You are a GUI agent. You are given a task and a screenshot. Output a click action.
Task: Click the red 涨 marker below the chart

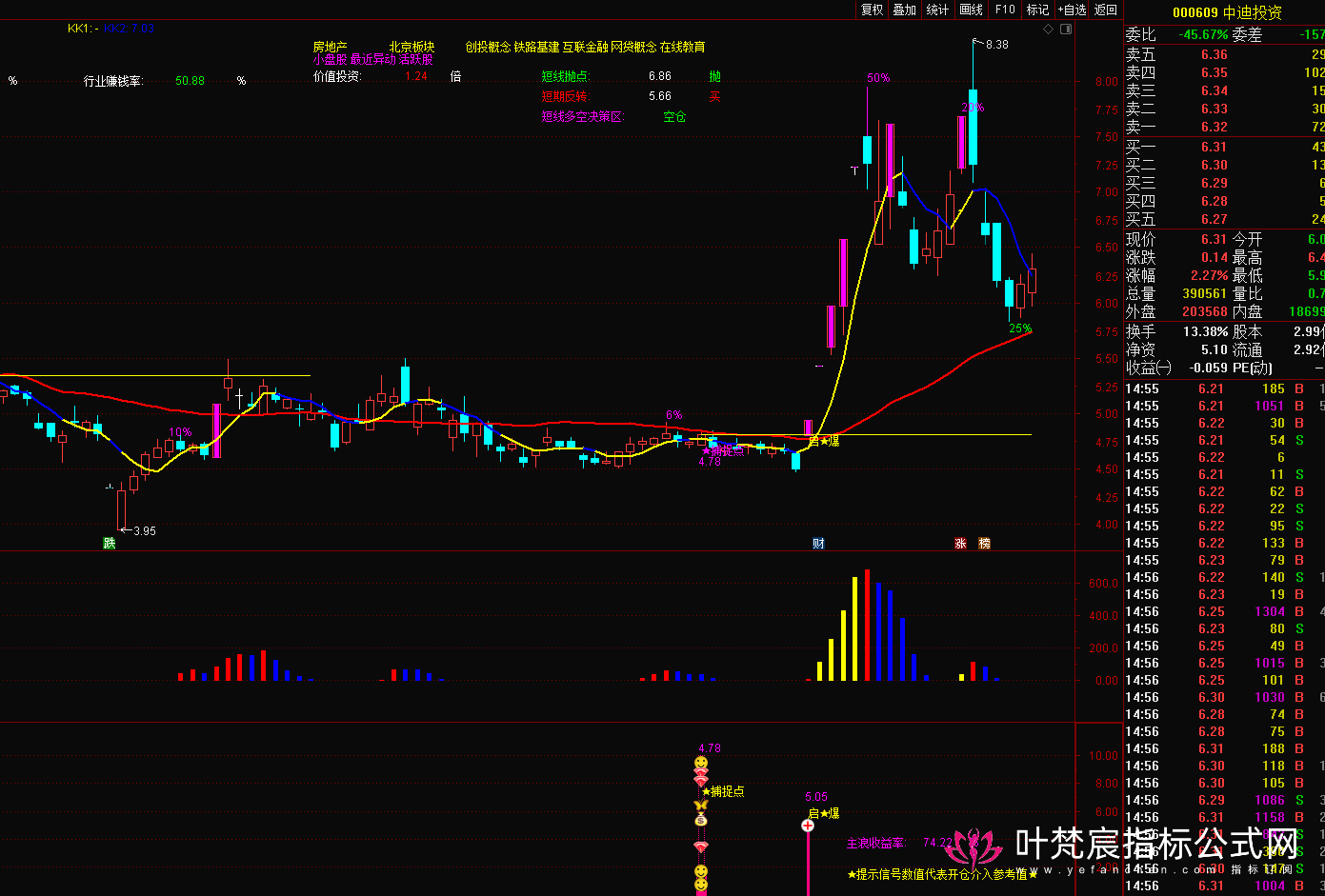click(960, 544)
